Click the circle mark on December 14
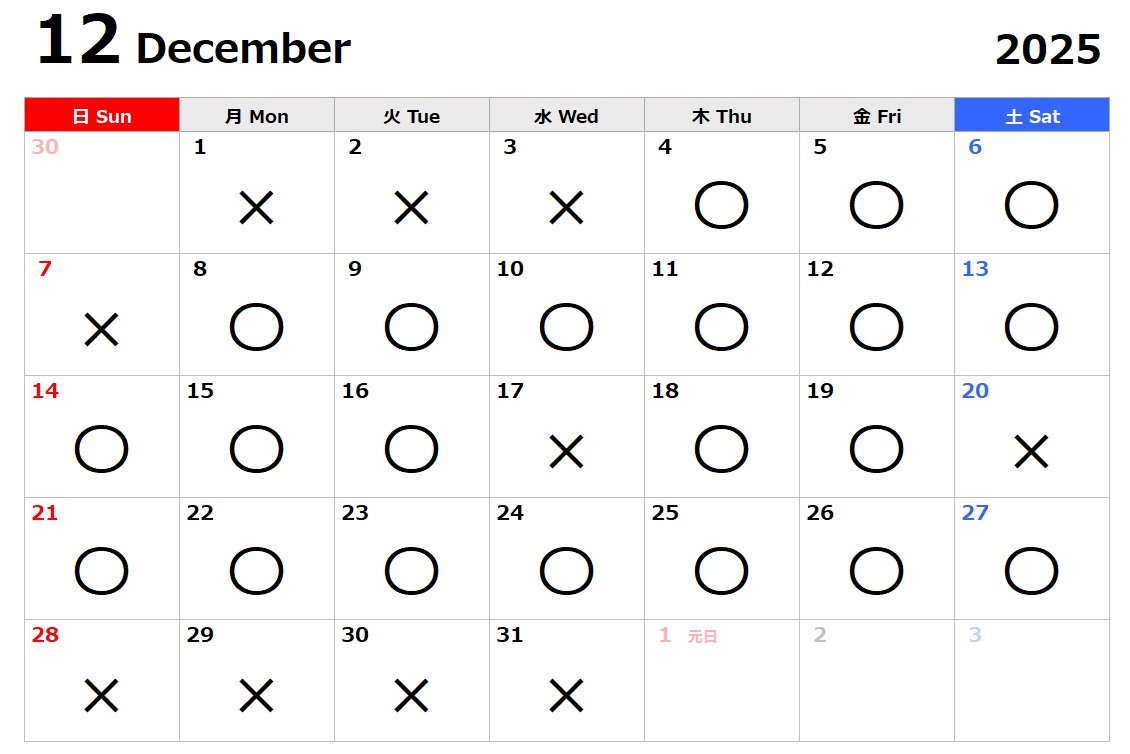 101,450
